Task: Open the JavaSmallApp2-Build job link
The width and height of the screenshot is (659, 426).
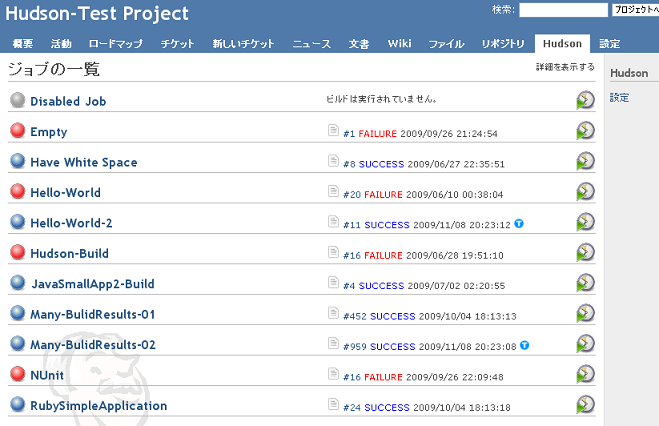Action: click(x=93, y=284)
